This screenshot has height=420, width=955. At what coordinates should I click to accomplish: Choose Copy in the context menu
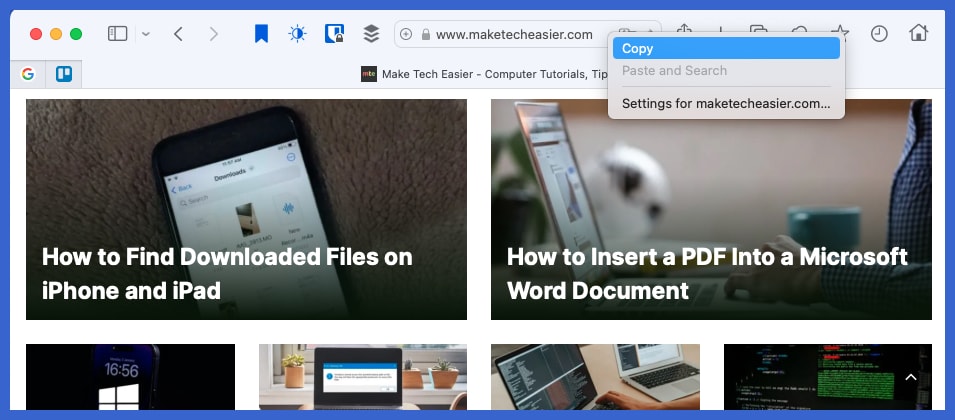[726, 49]
